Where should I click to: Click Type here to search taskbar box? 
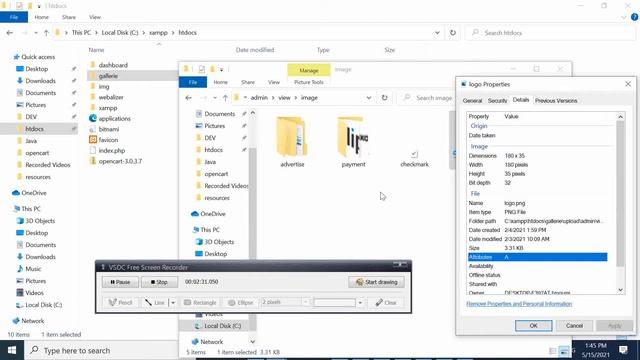coord(102,350)
